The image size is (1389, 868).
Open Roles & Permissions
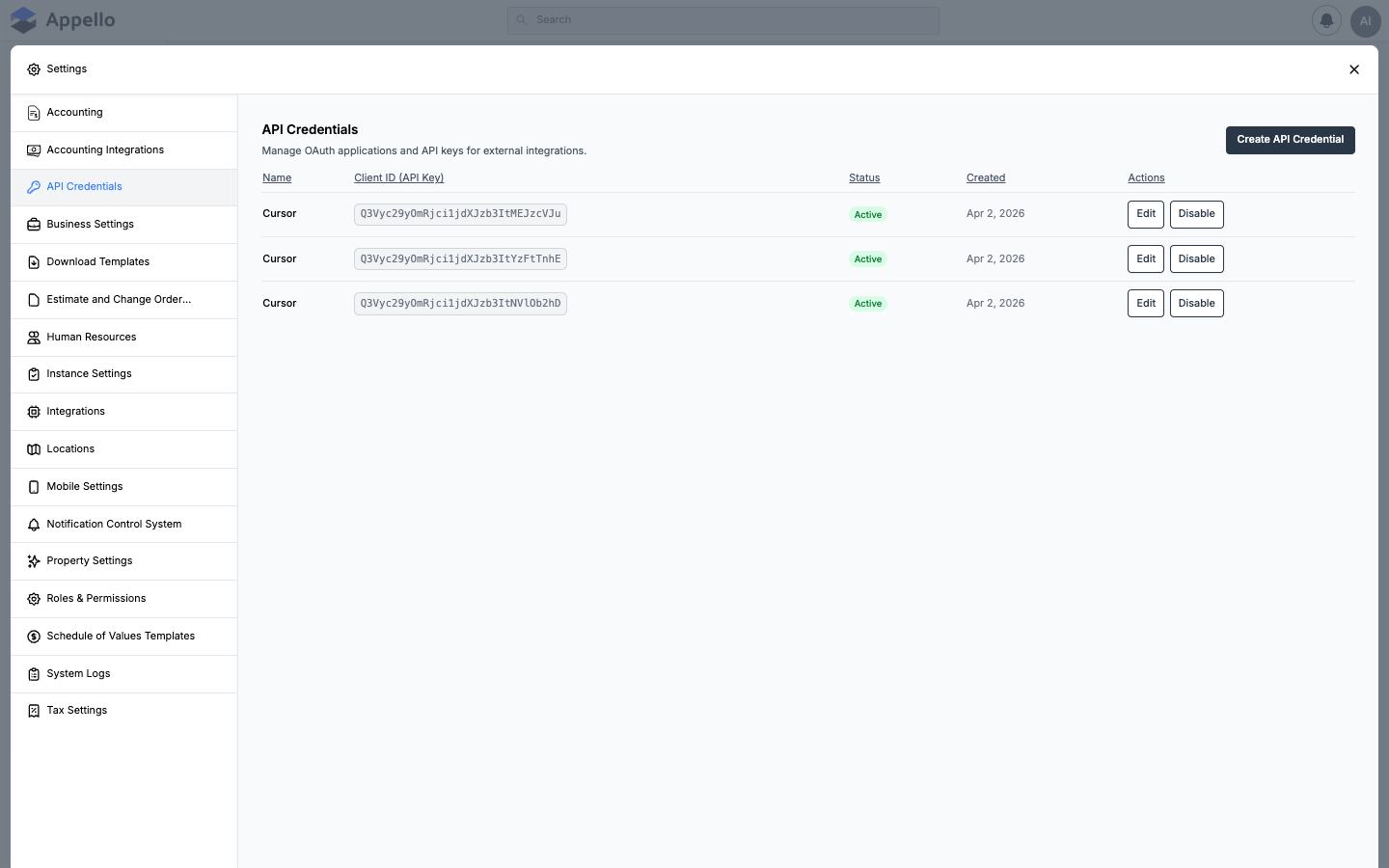123,599
